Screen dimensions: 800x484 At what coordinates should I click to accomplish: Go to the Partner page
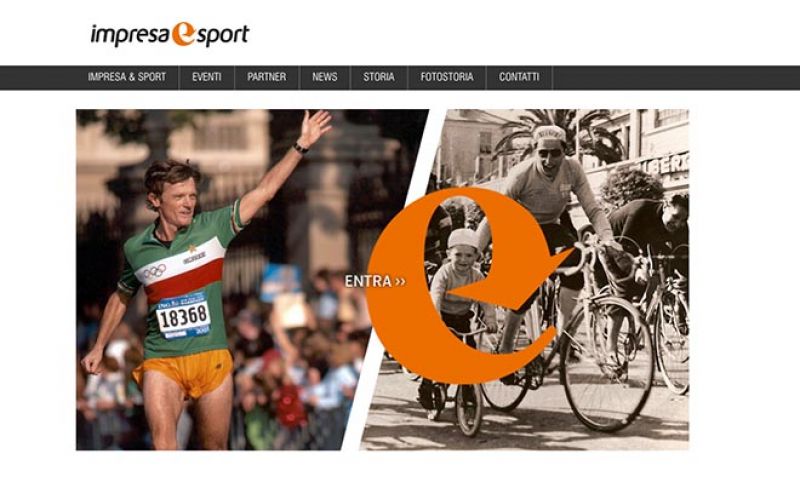click(x=267, y=77)
